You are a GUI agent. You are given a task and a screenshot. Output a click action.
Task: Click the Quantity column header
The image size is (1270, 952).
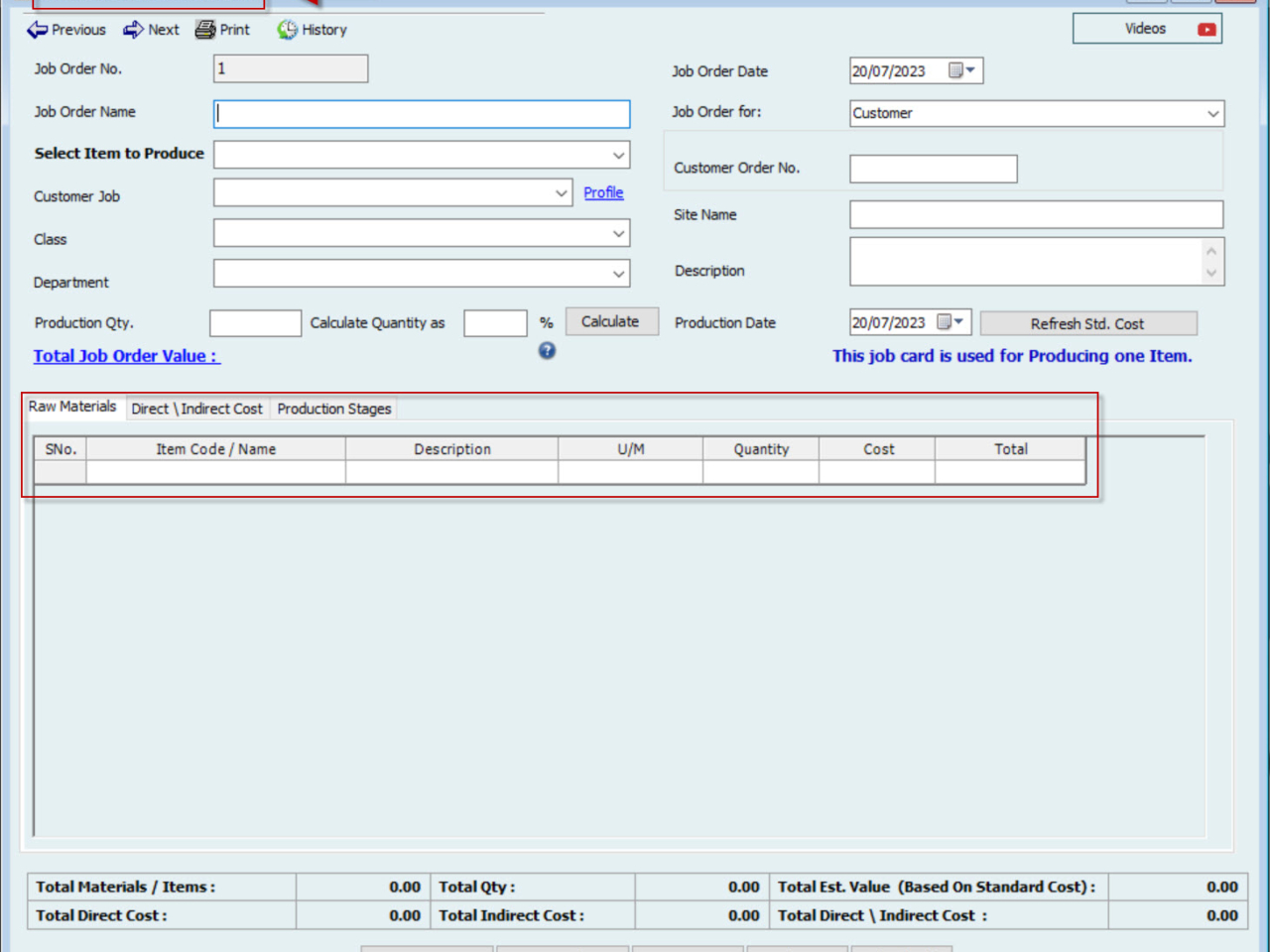761,449
